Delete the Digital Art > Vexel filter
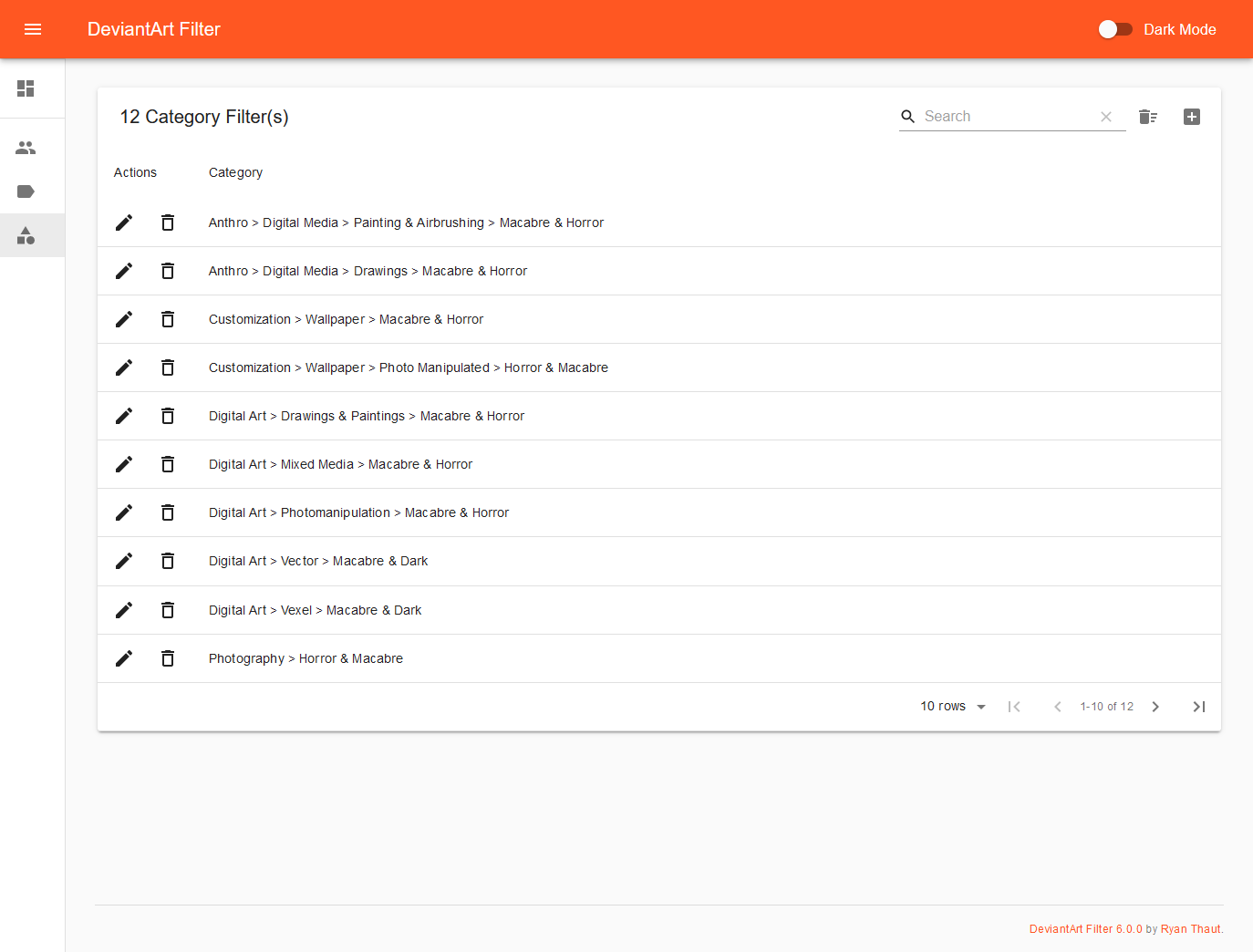 (x=168, y=610)
